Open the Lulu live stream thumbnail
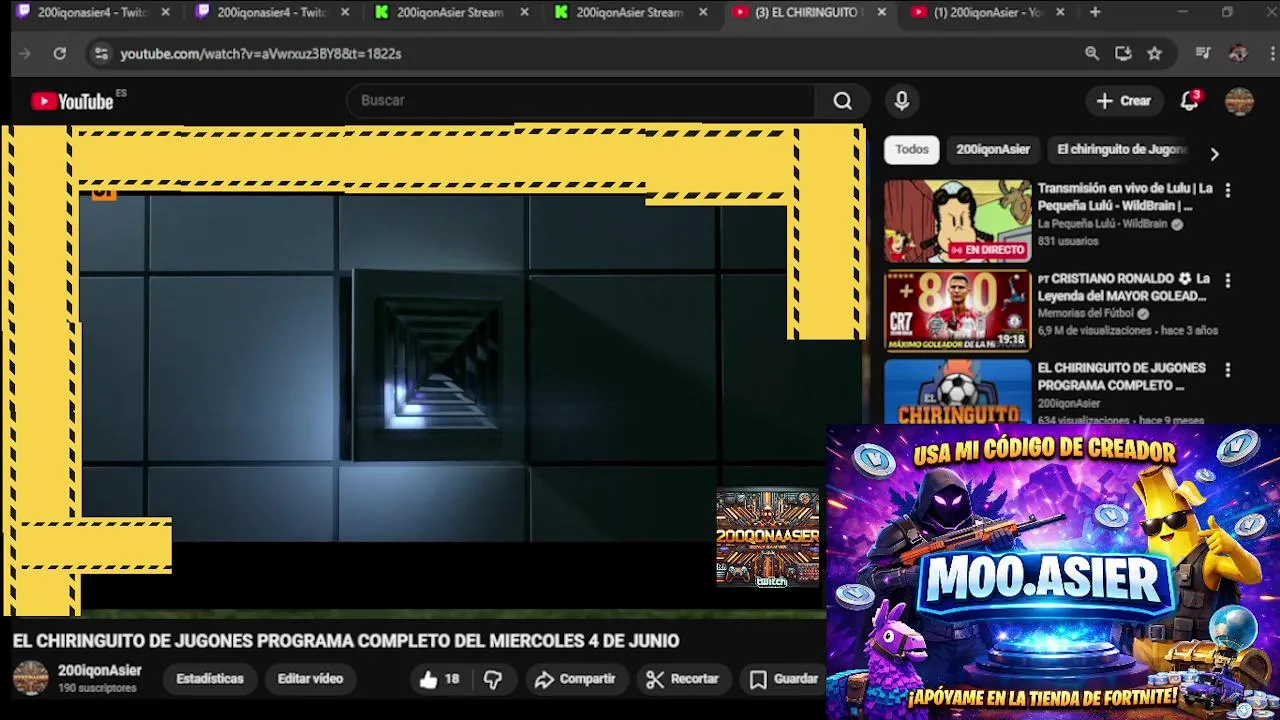 coord(957,221)
